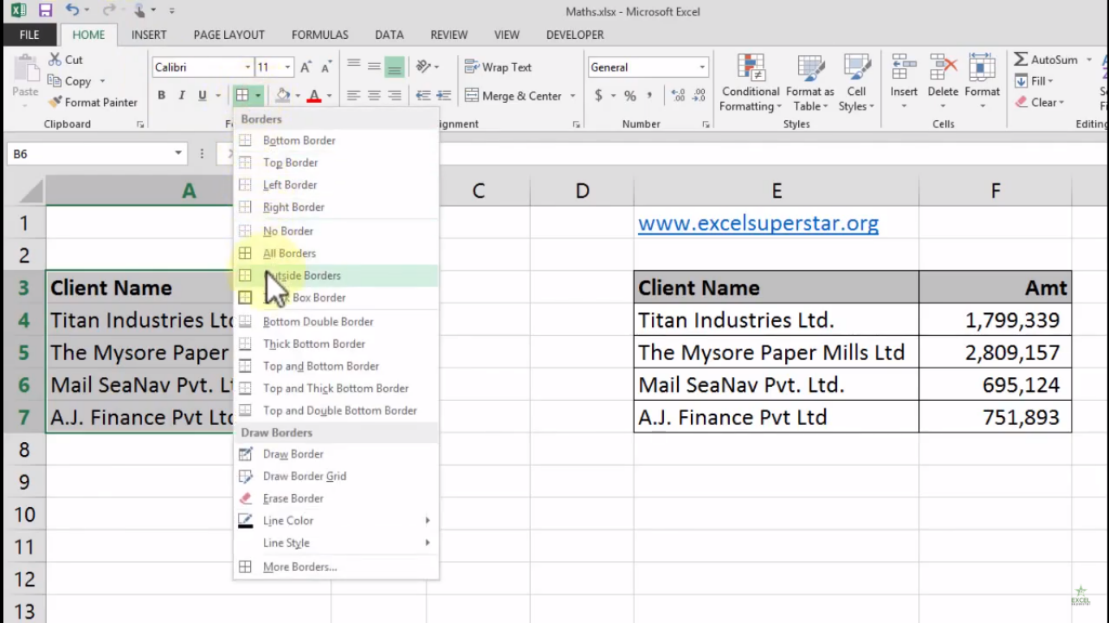Click the Redo arrow icon
Screen dimensions: 1109x623
(108, 10)
